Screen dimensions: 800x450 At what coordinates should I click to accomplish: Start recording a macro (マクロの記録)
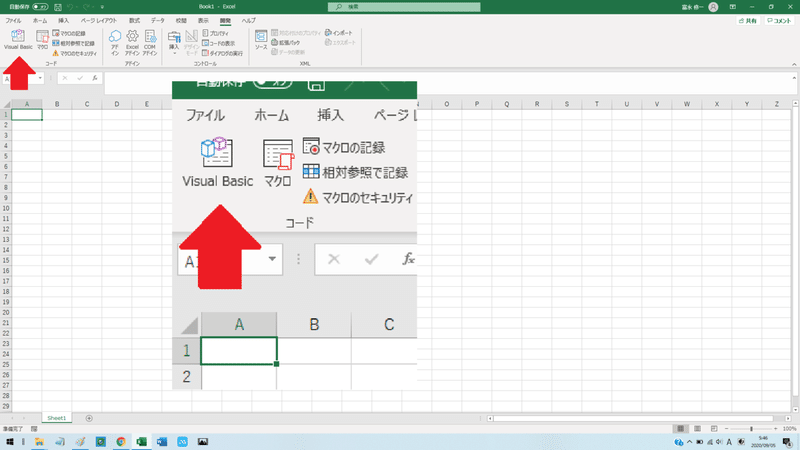pos(69,33)
